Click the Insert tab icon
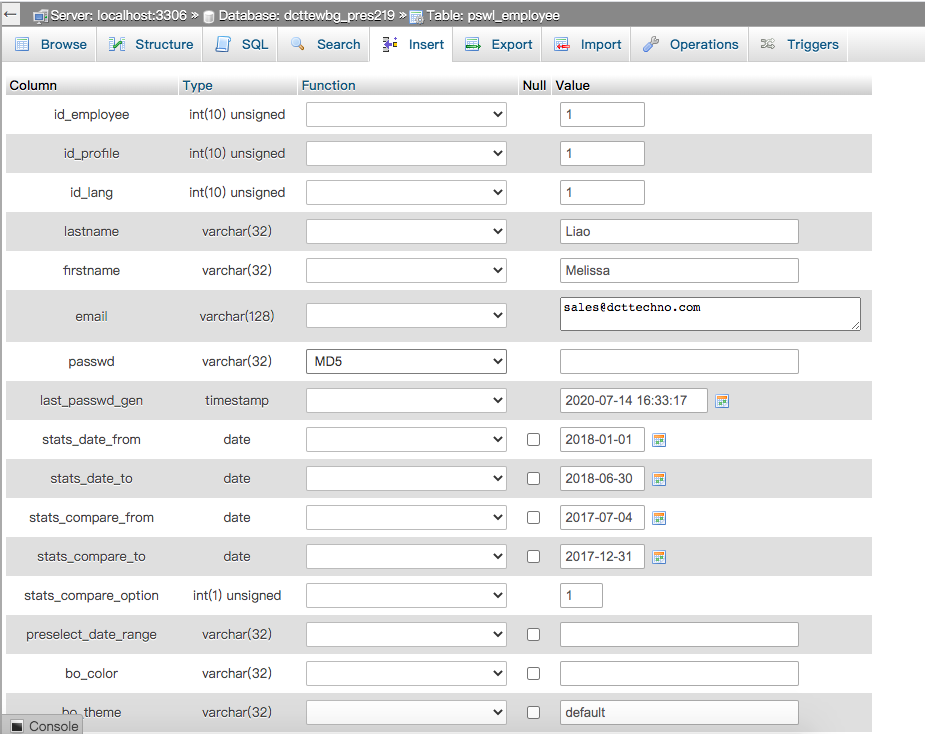 390,44
